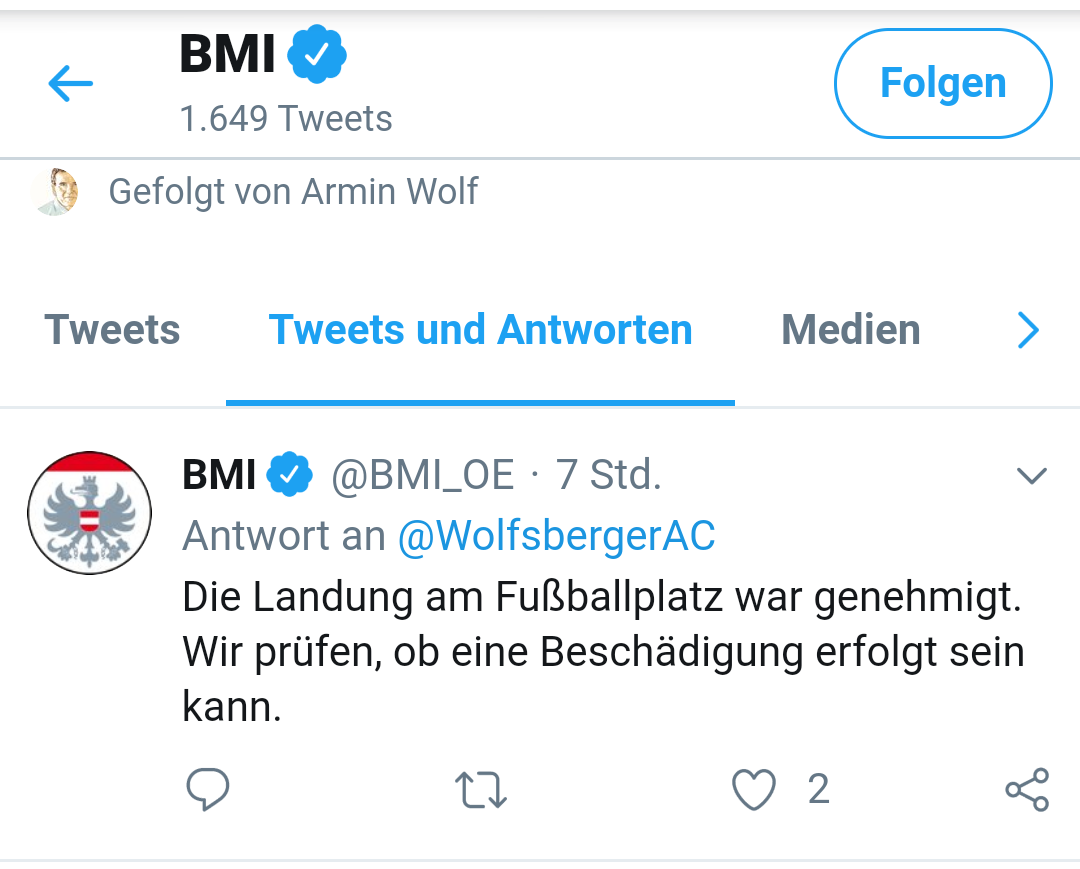Switch to the Tweets tab
Viewport: 1080px width, 869px height.
pos(112,329)
